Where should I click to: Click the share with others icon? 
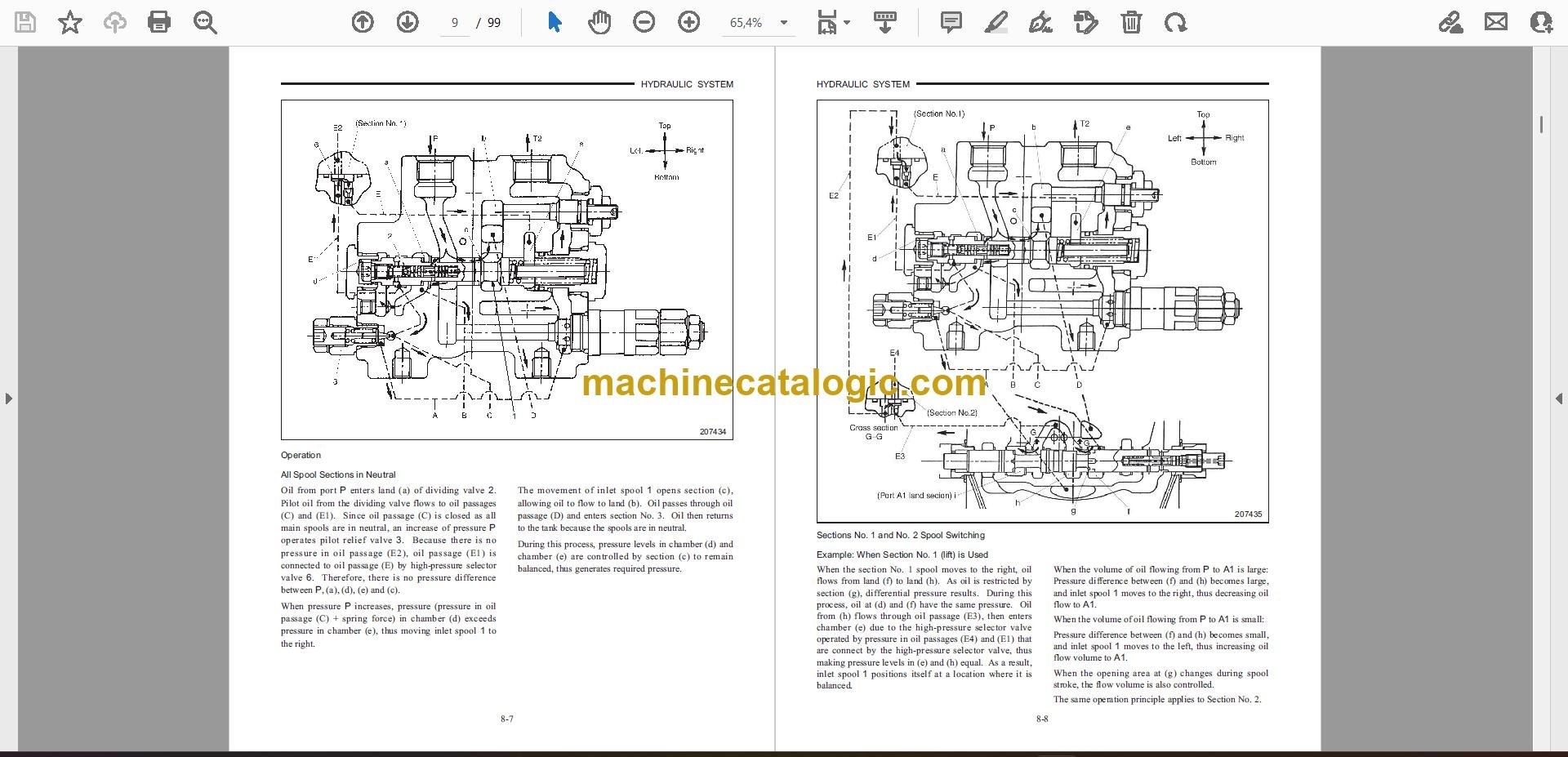1541,22
